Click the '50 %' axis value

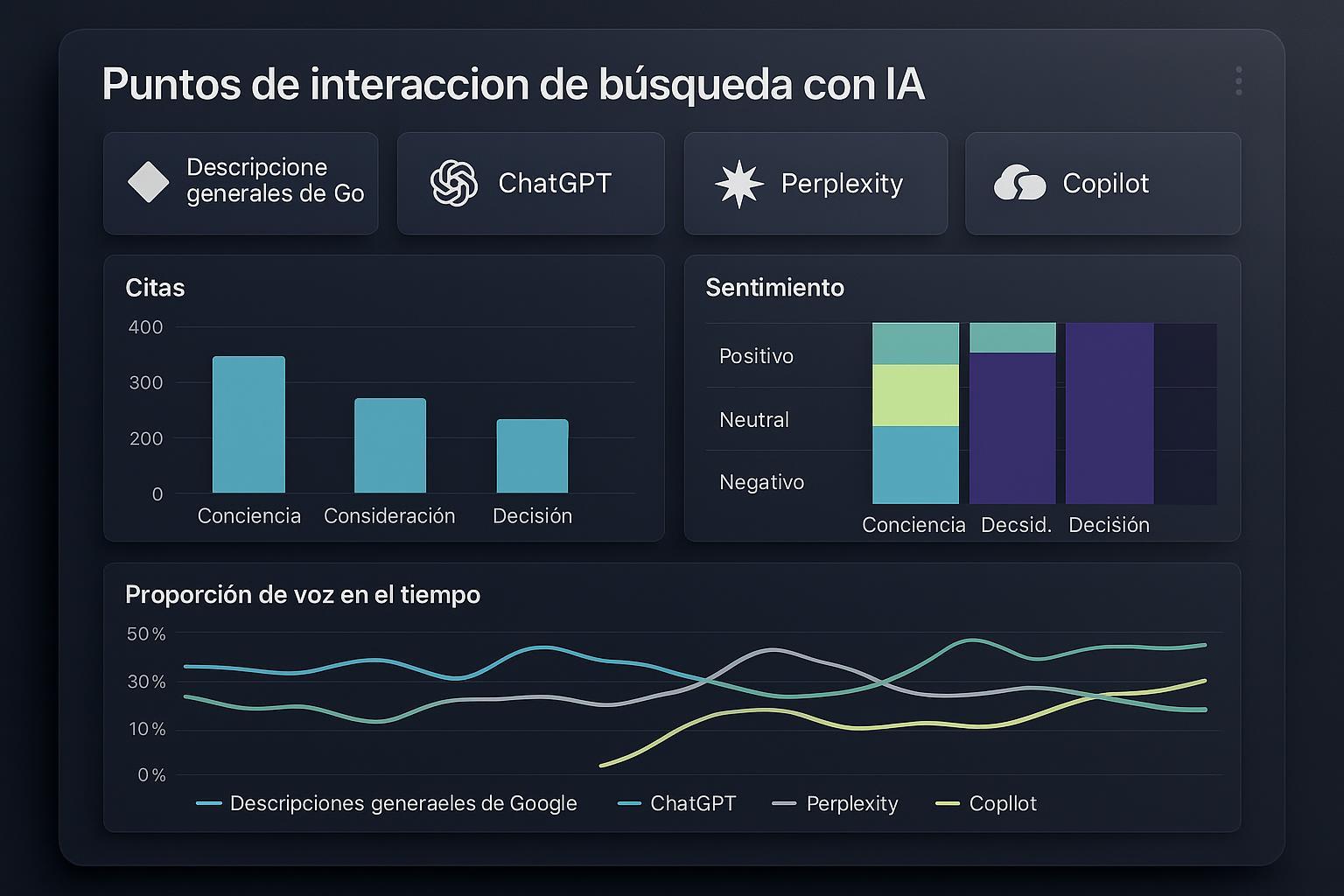pos(146,634)
